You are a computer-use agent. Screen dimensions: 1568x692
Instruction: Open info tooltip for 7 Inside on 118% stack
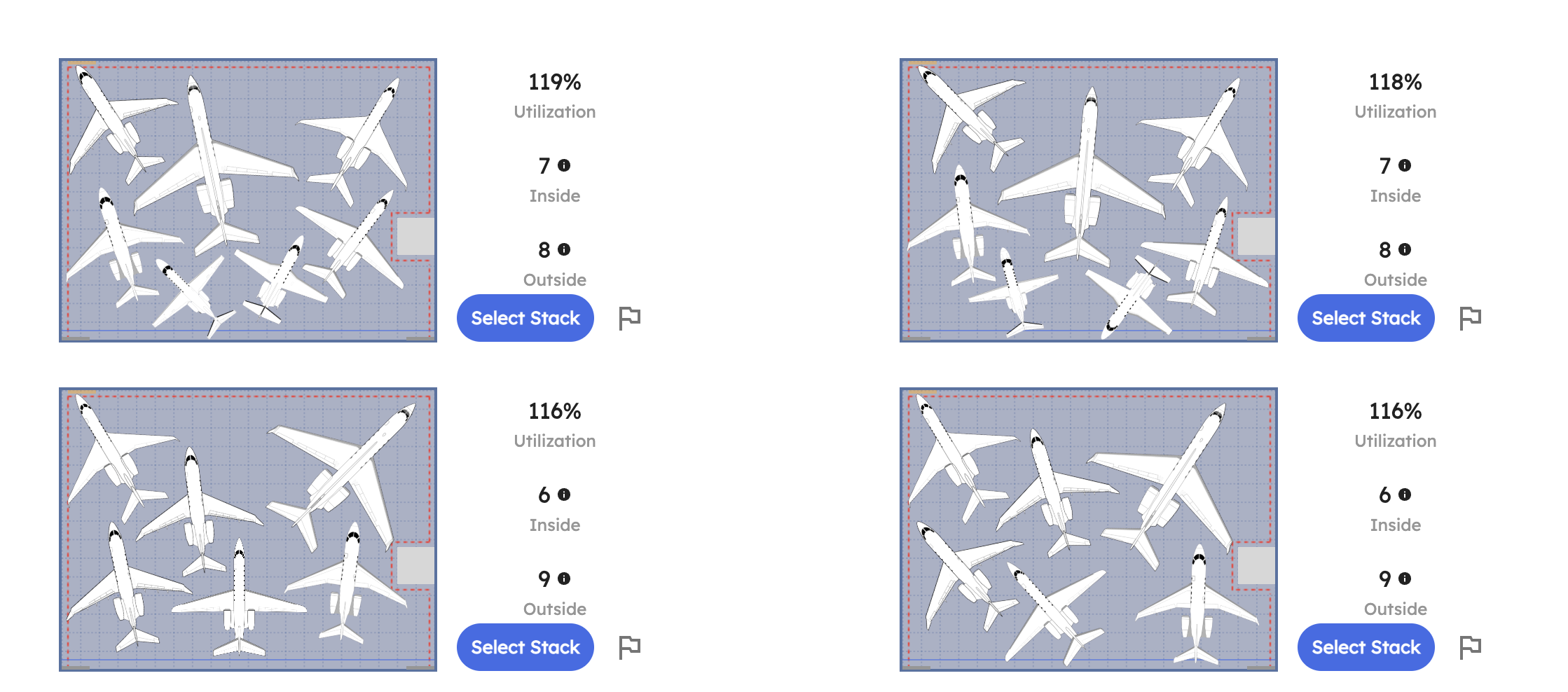[x=1405, y=166]
